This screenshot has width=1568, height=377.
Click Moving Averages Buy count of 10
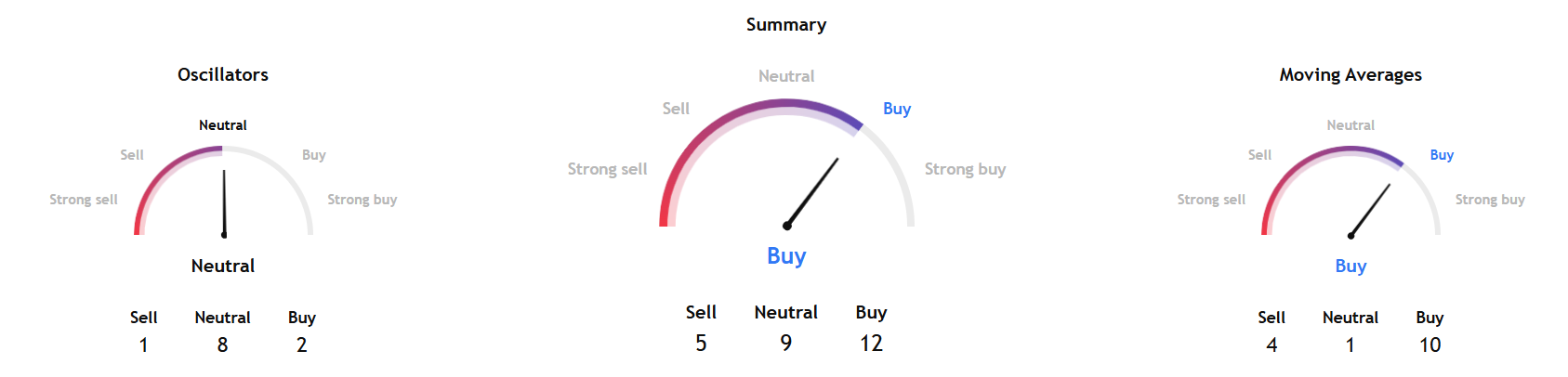(1430, 345)
